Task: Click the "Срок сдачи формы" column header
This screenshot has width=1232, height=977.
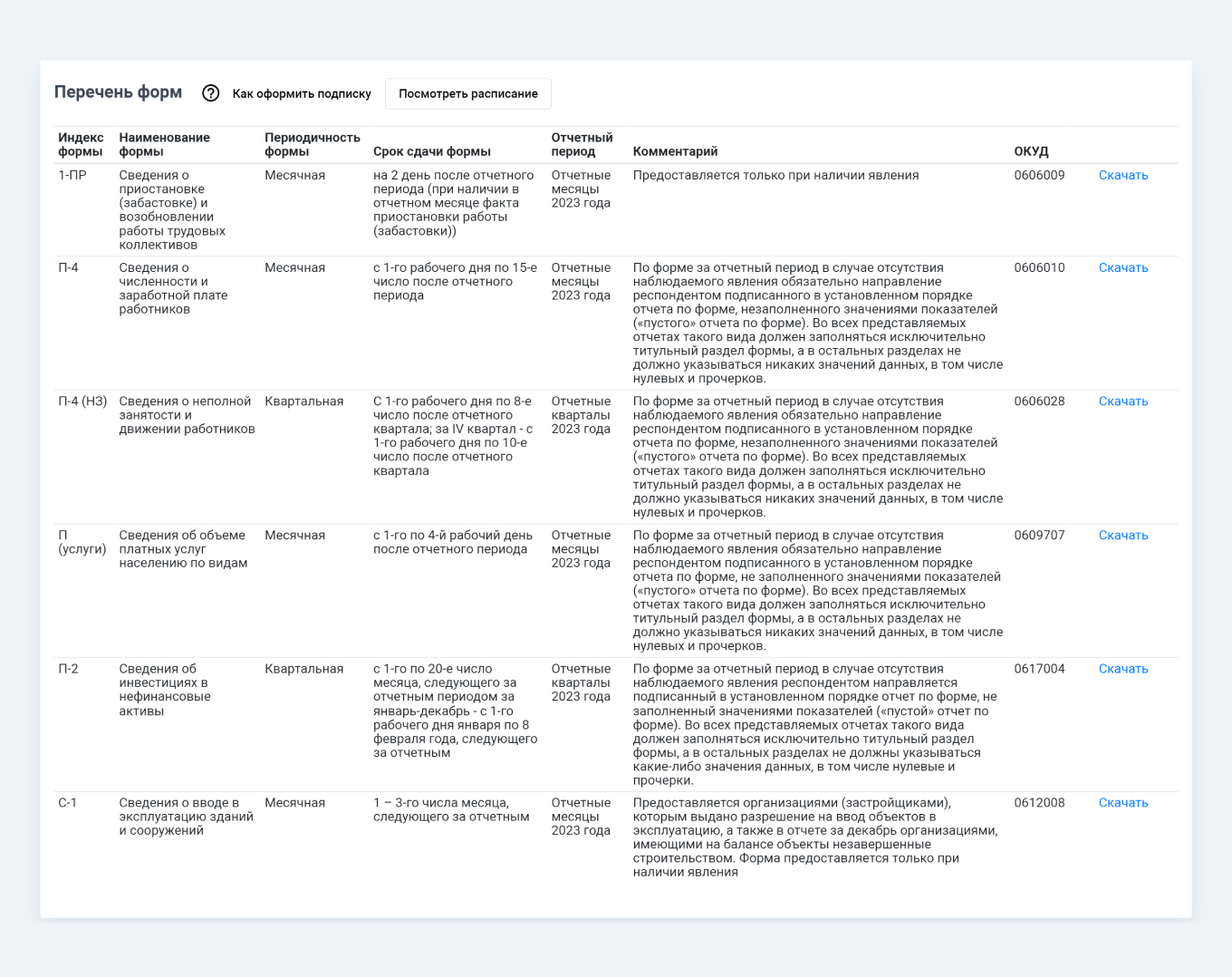Action: point(432,151)
